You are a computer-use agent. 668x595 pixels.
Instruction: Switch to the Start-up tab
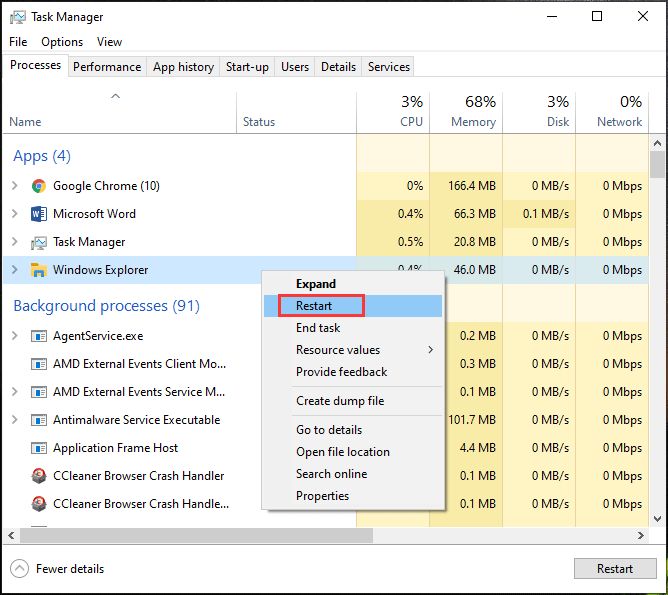click(247, 67)
